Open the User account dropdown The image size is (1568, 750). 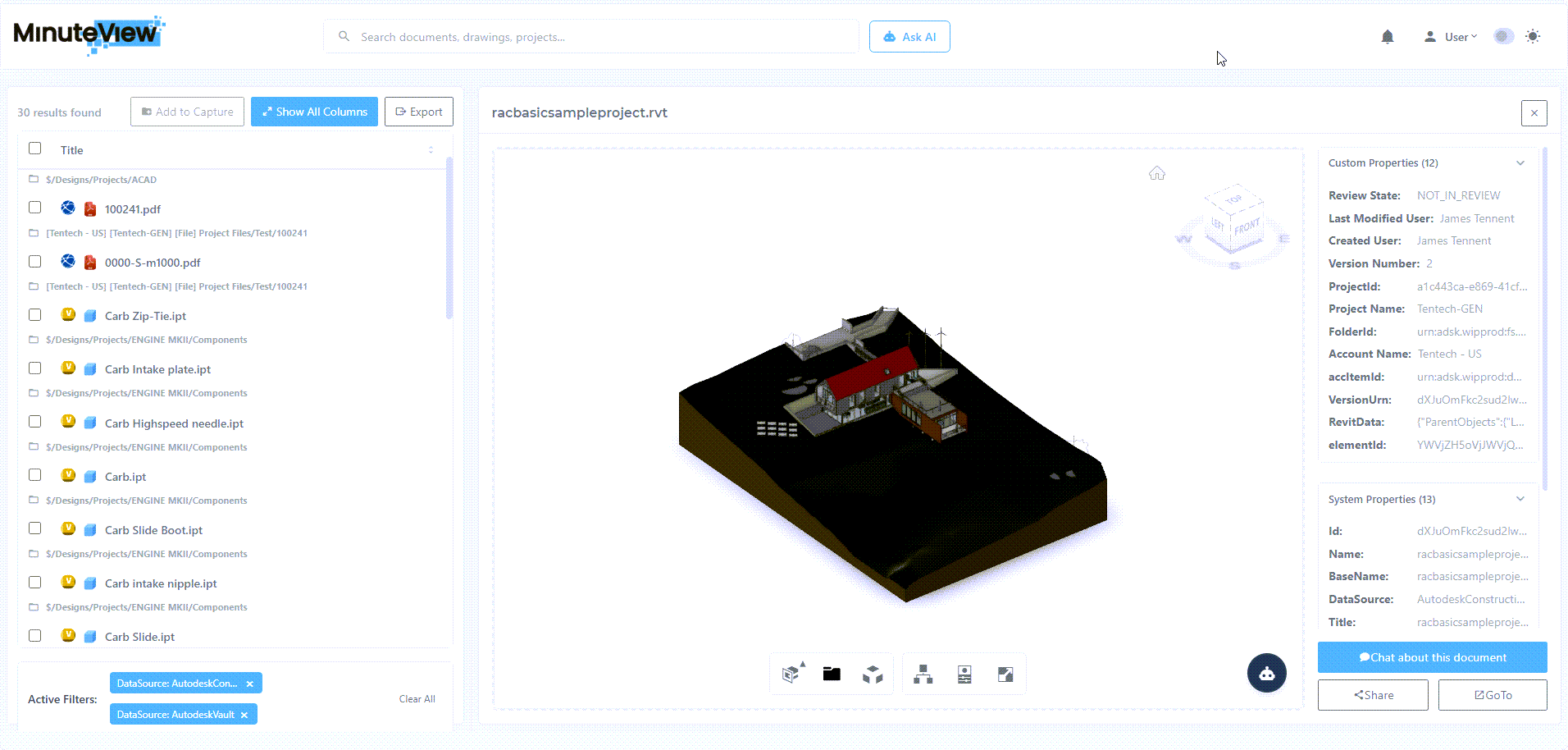1452,37
